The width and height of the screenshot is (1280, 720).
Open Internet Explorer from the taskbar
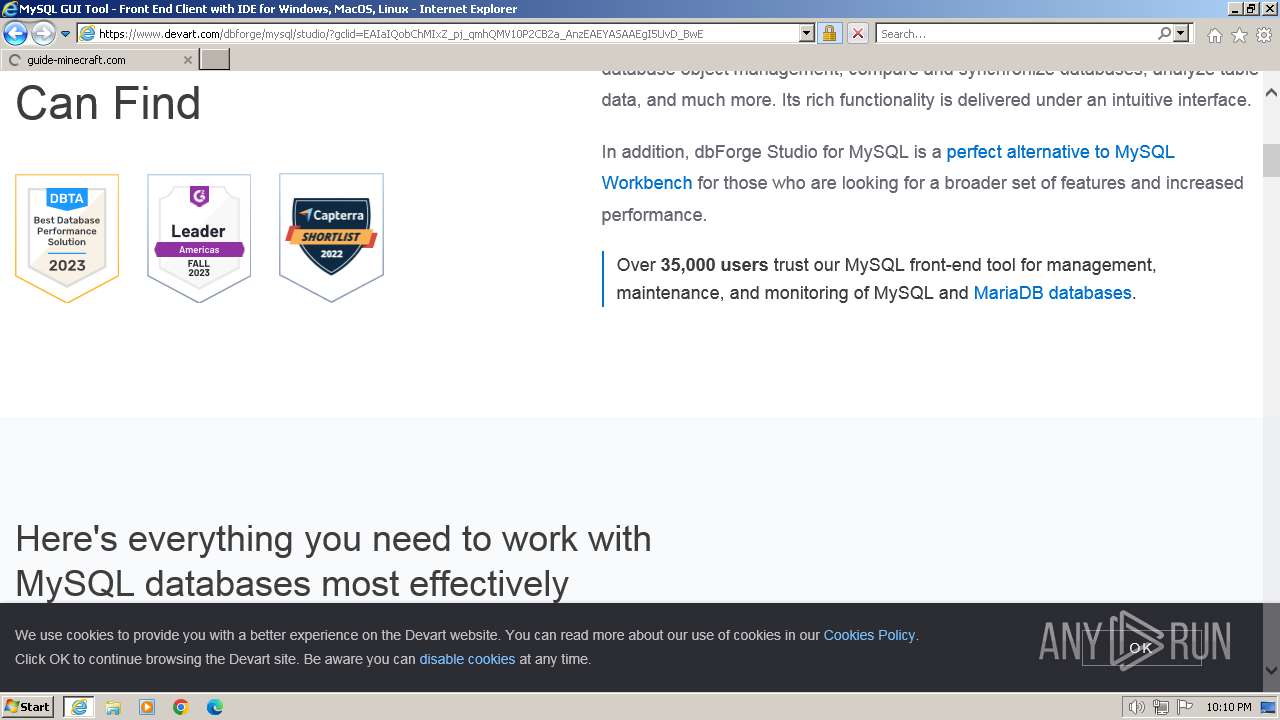tap(79, 707)
